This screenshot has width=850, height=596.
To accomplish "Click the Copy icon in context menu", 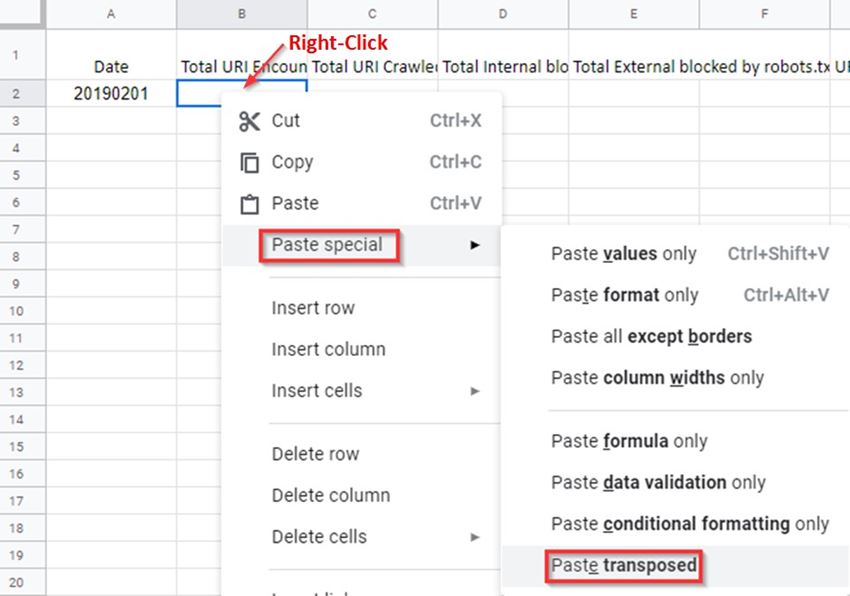I will coord(249,162).
